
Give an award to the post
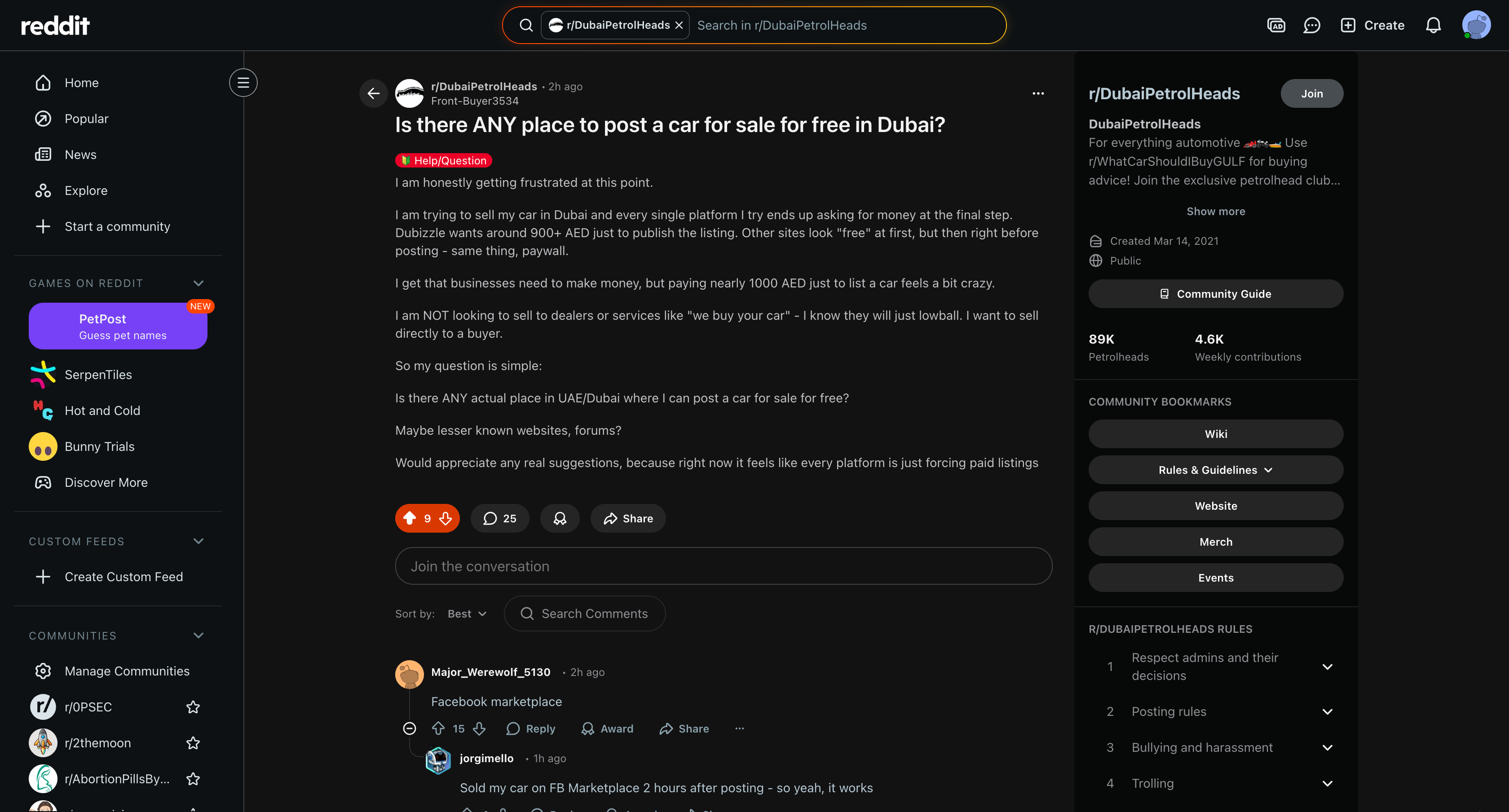(560, 518)
